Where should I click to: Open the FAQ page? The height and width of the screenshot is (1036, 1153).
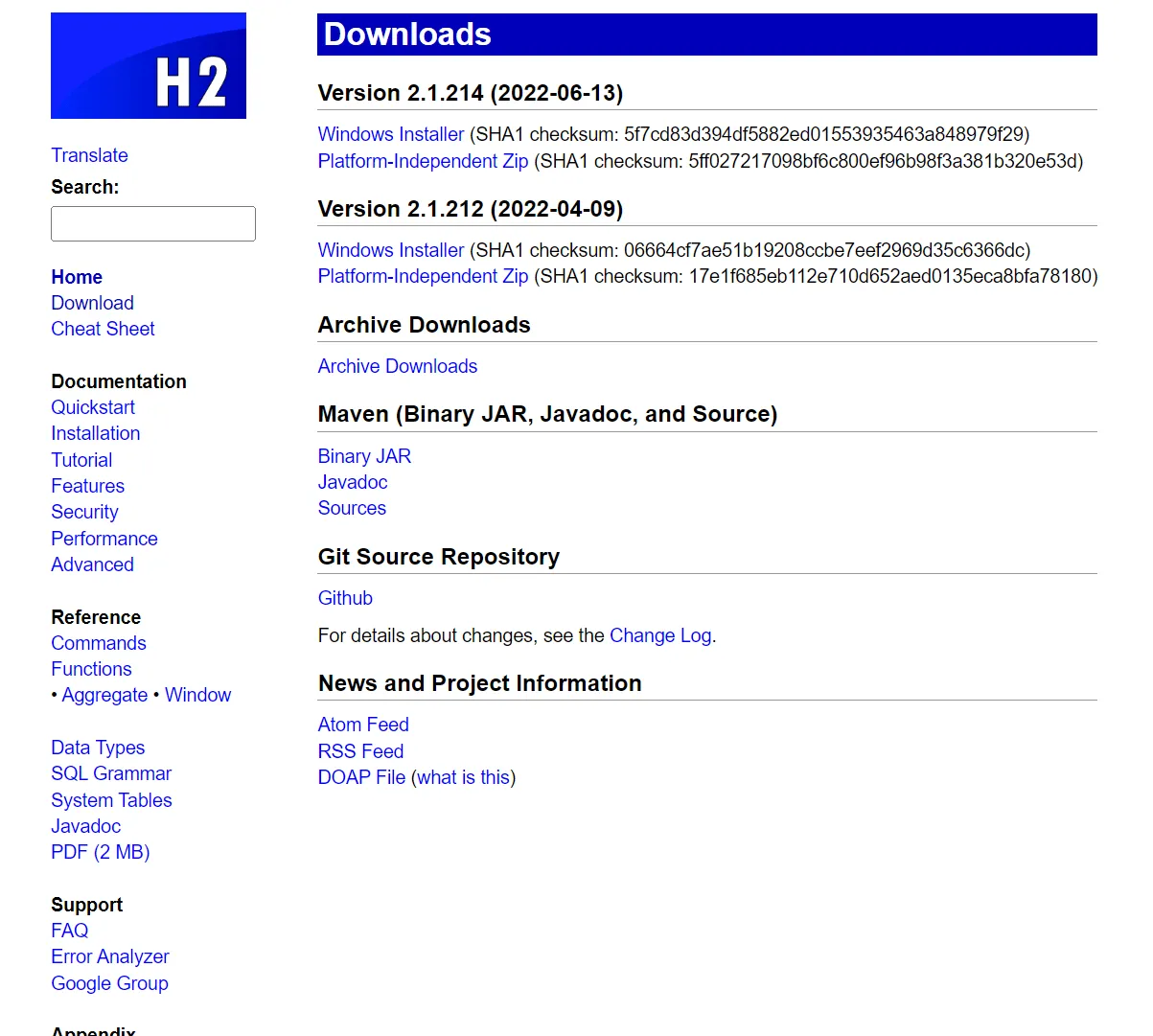click(69, 931)
